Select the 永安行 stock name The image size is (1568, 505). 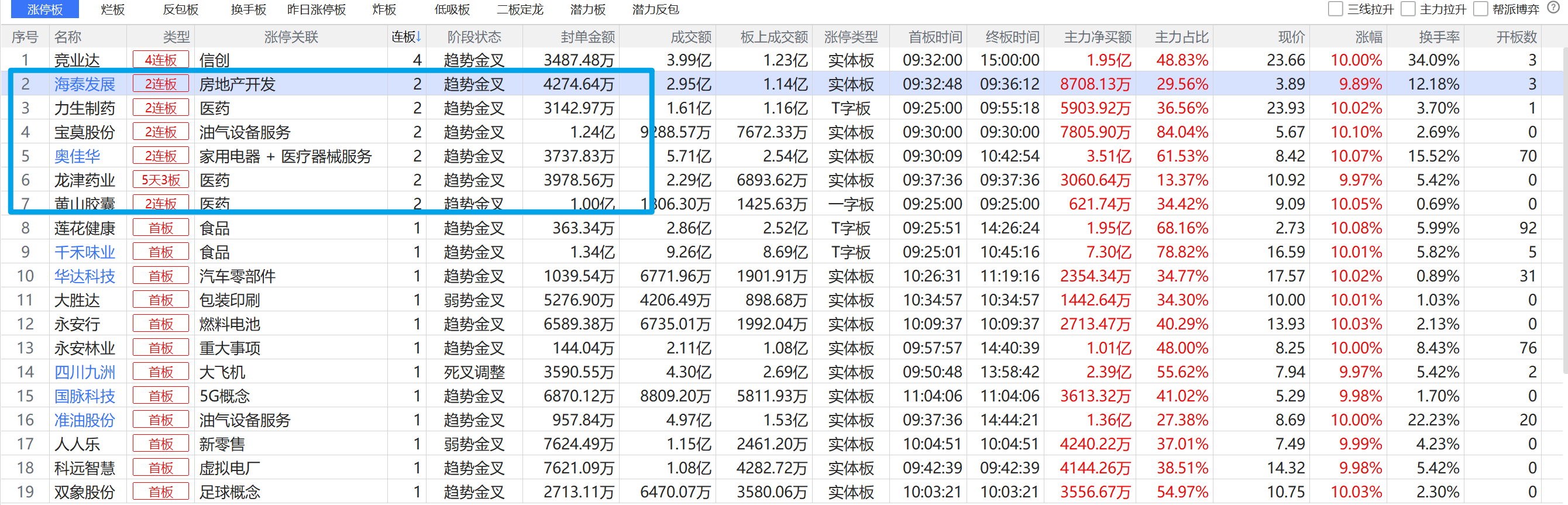coord(77,324)
